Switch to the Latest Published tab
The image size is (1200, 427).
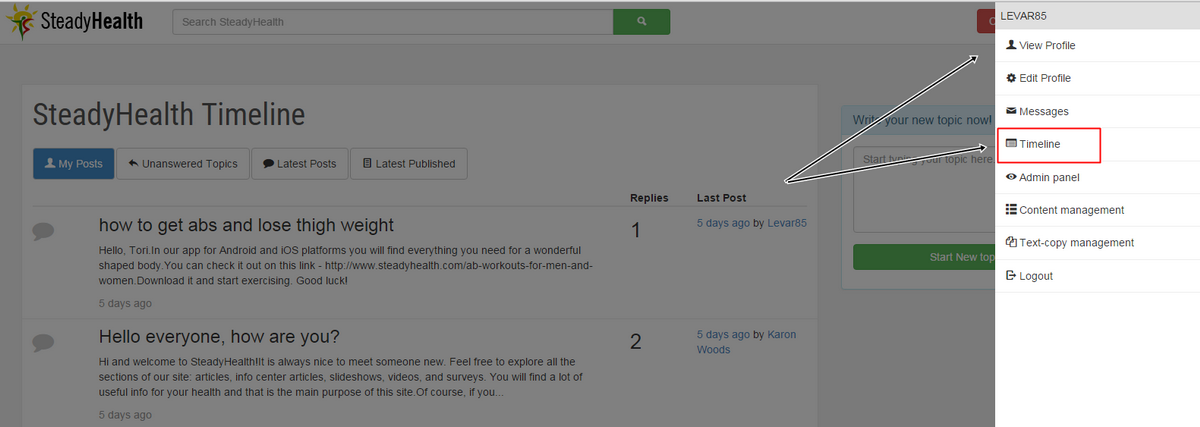pyautogui.click(x=408, y=164)
